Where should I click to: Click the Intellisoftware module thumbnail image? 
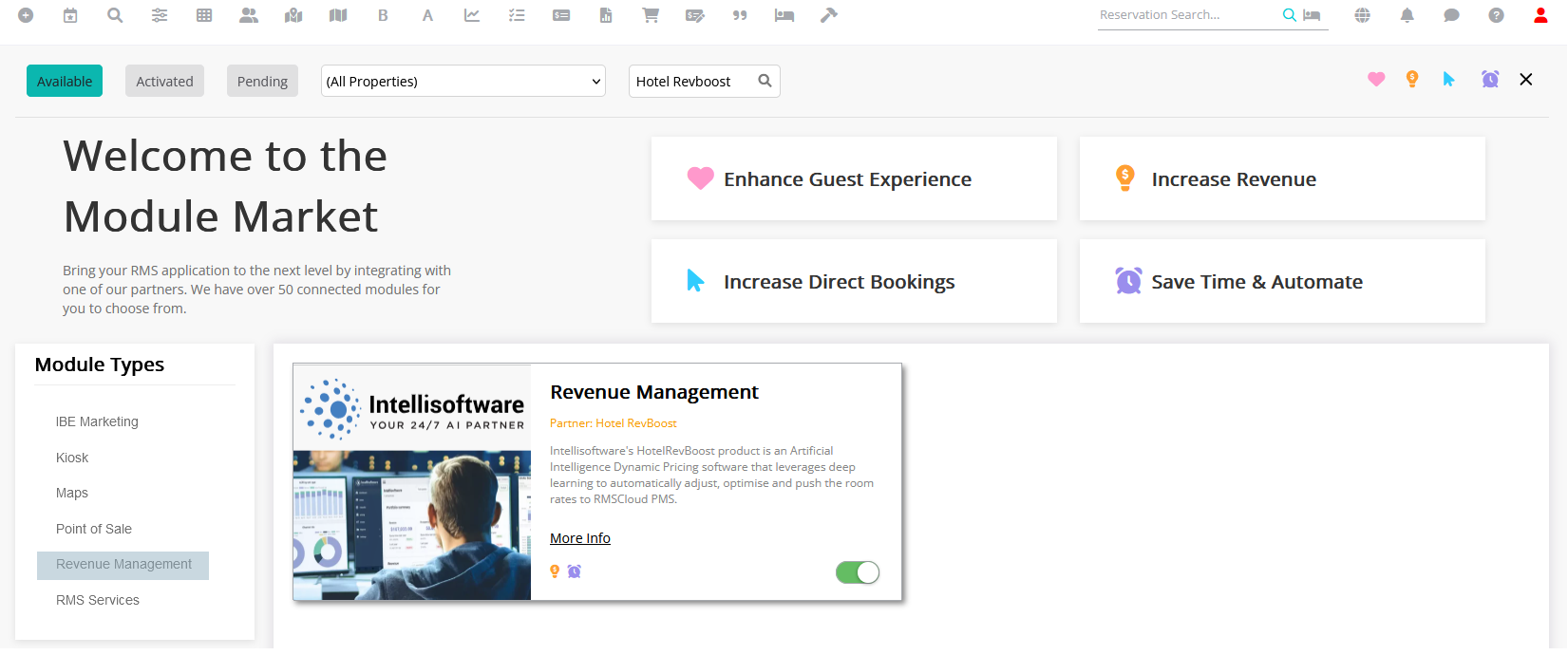coord(412,482)
